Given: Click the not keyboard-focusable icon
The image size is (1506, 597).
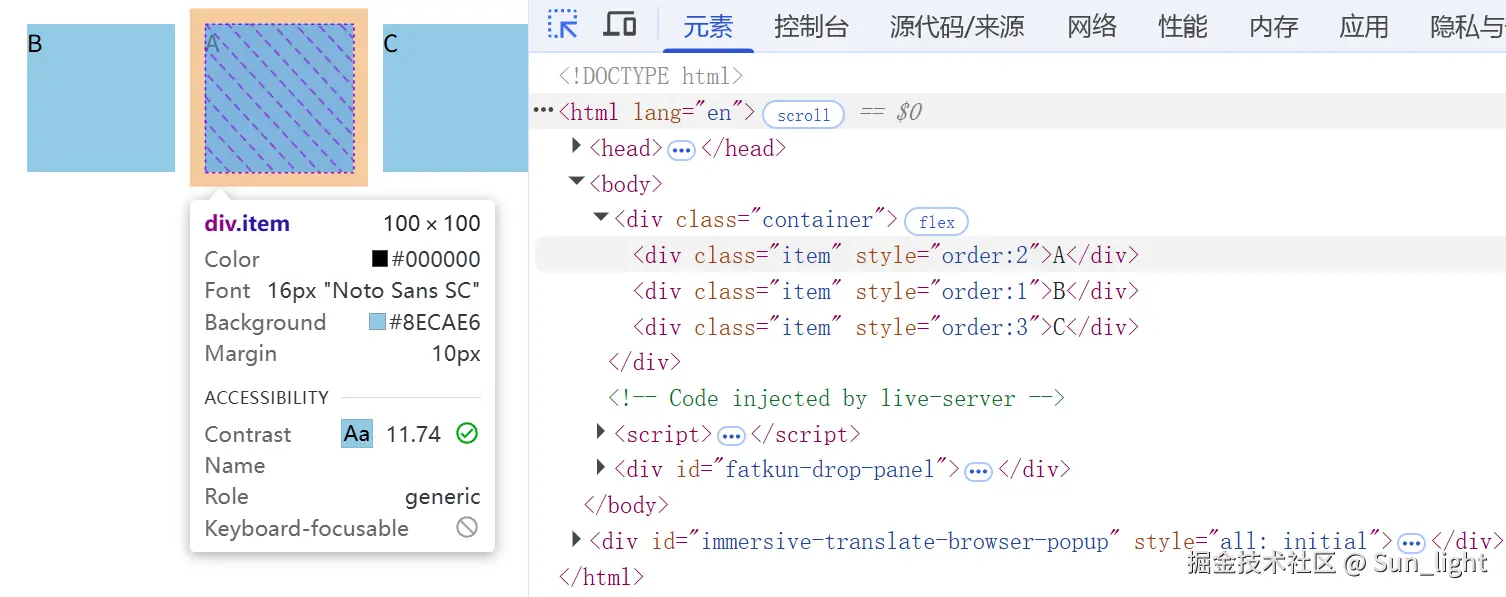Looking at the screenshot, I should coord(467,527).
